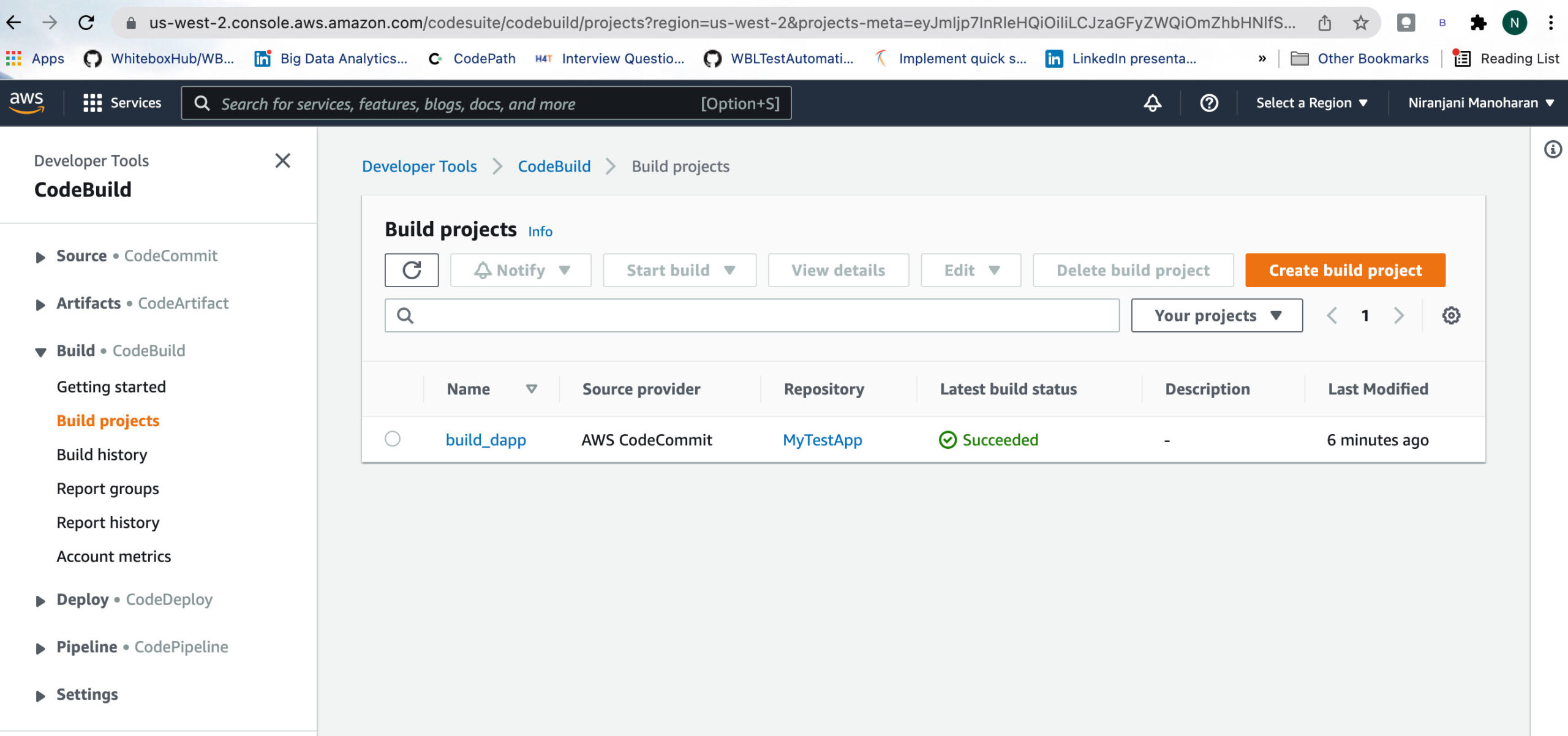Viewport: 1568px width, 736px height.
Task: Open the Your projects dropdown
Action: (x=1216, y=315)
